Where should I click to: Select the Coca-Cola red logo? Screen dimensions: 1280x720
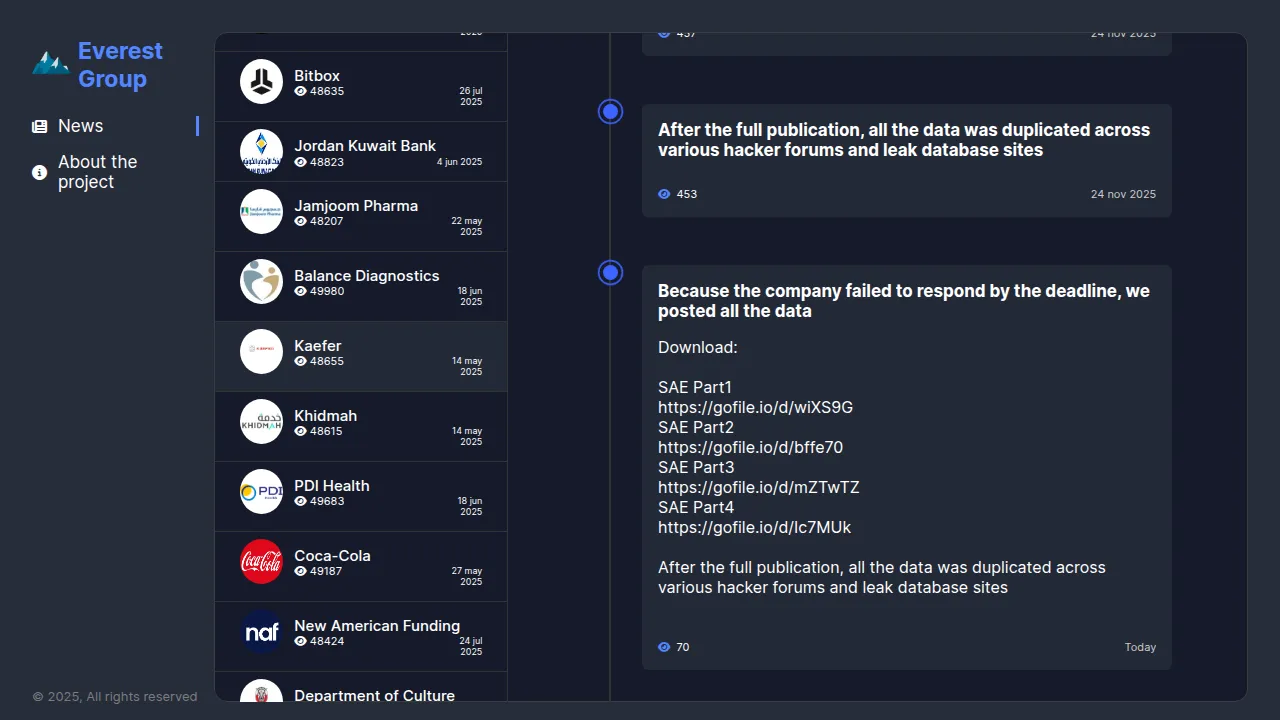(x=261, y=562)
